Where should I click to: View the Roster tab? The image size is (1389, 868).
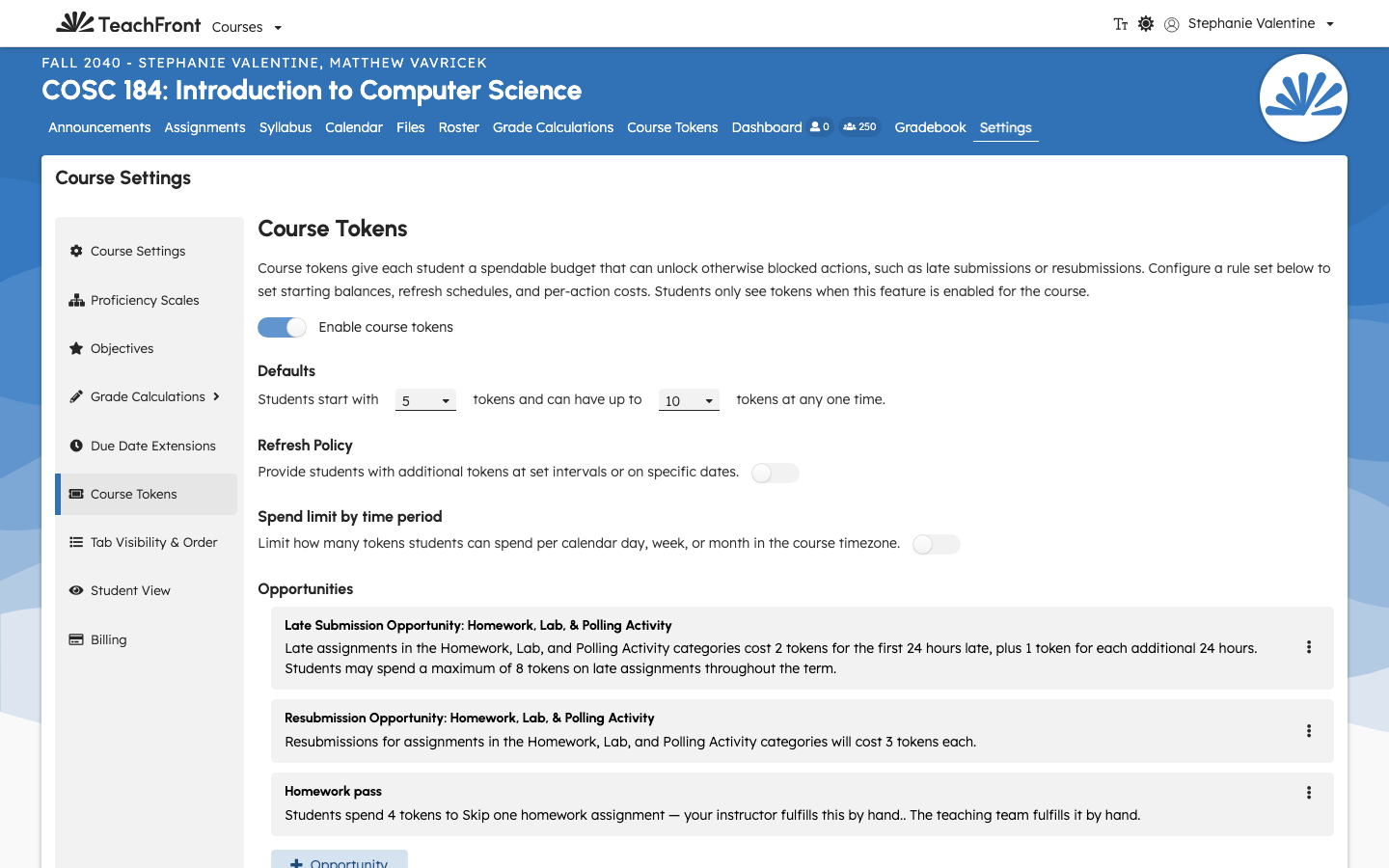(459, 127)
